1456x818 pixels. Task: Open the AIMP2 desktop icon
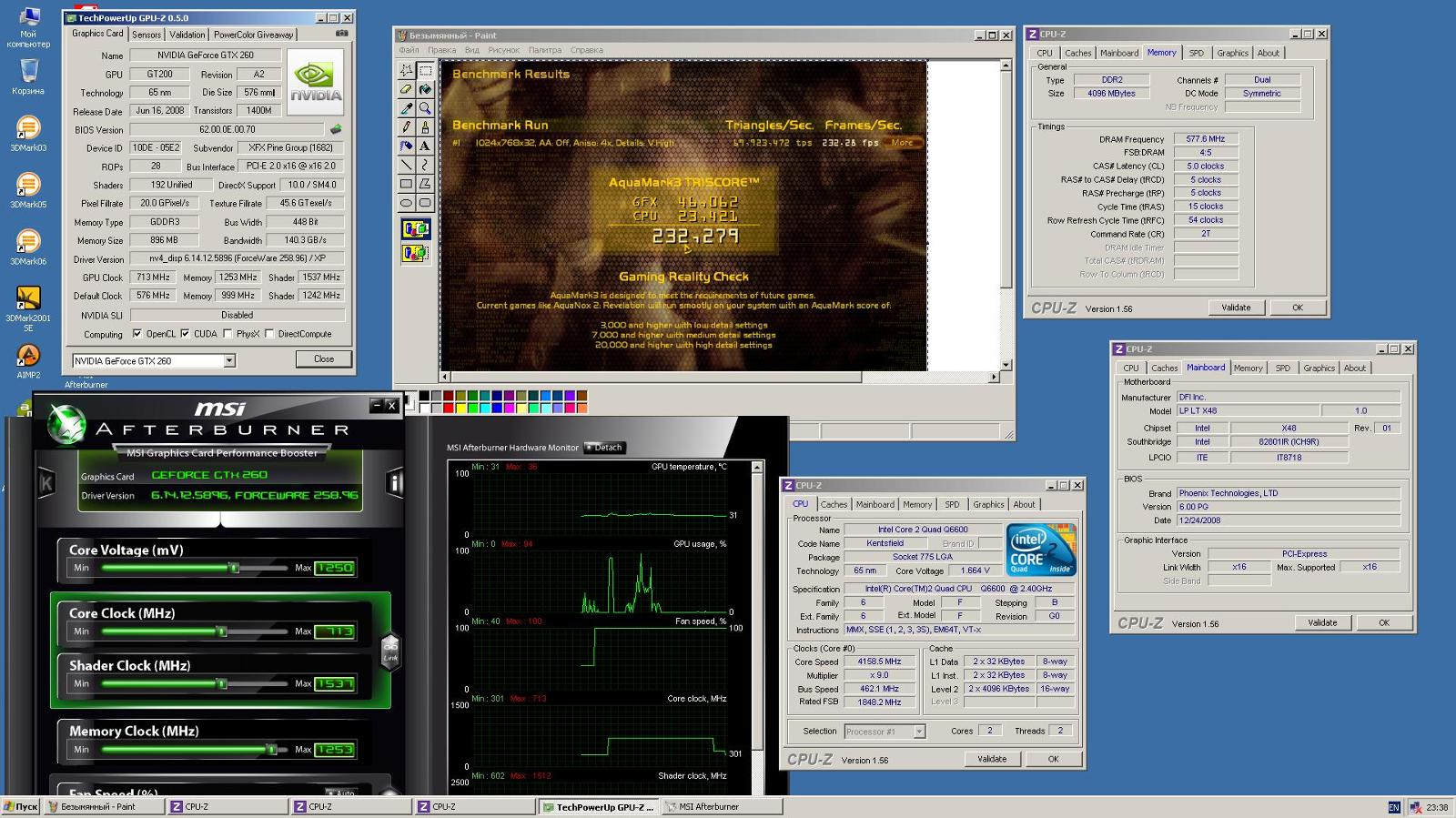pyautogui.click(x=28, y=359)
